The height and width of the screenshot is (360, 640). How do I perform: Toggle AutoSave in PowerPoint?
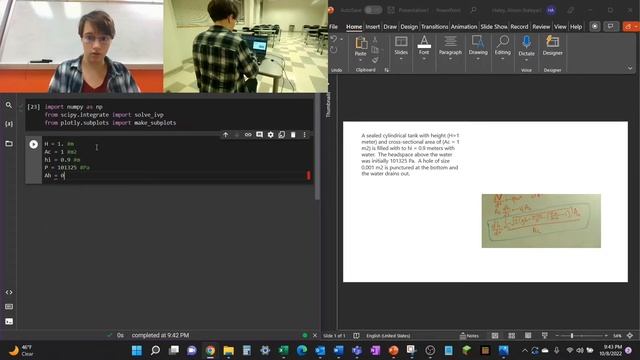click(x=373, y=10)
